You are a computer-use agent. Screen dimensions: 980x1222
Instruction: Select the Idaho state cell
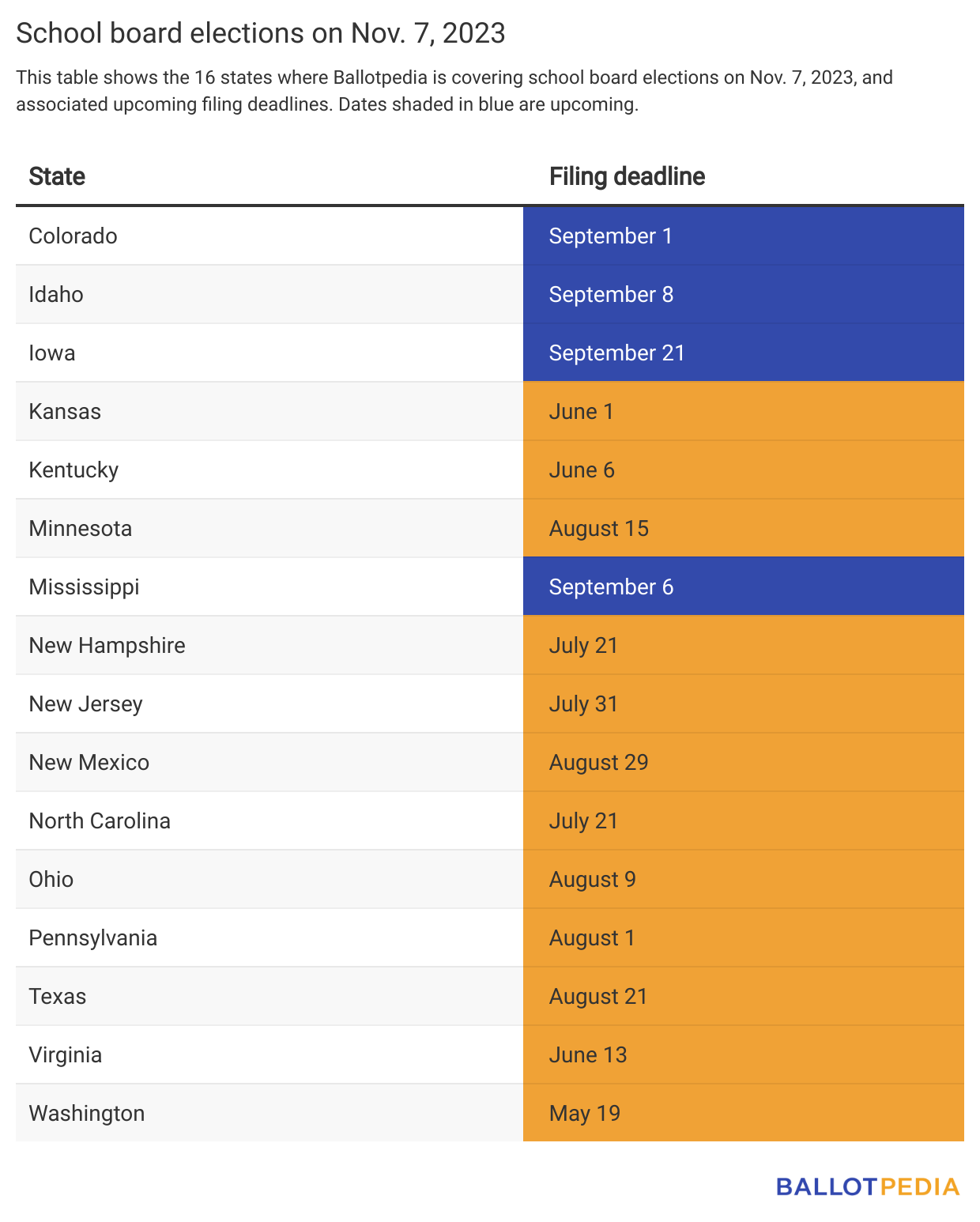(269, 294)
